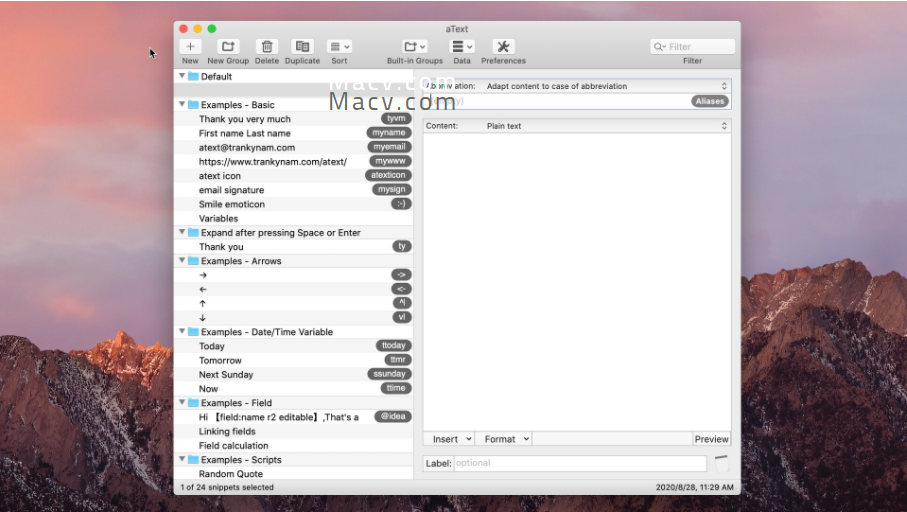Collapse Expand after pressing Space or Enter group

(x=182, y=232)
